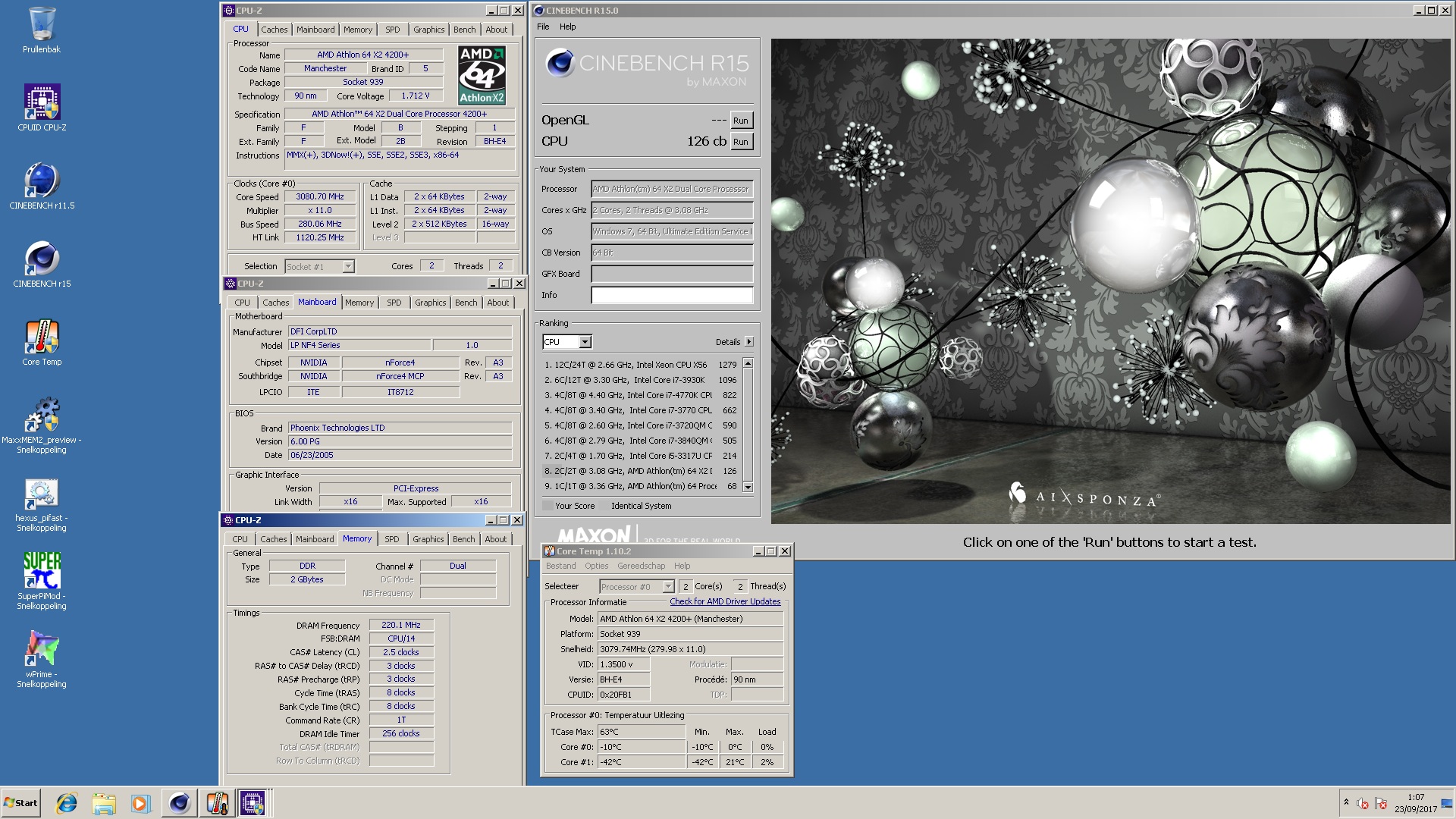Click the Cinebench render preview image
This screenshot has height=819, width=1456.
point(1110,281)
